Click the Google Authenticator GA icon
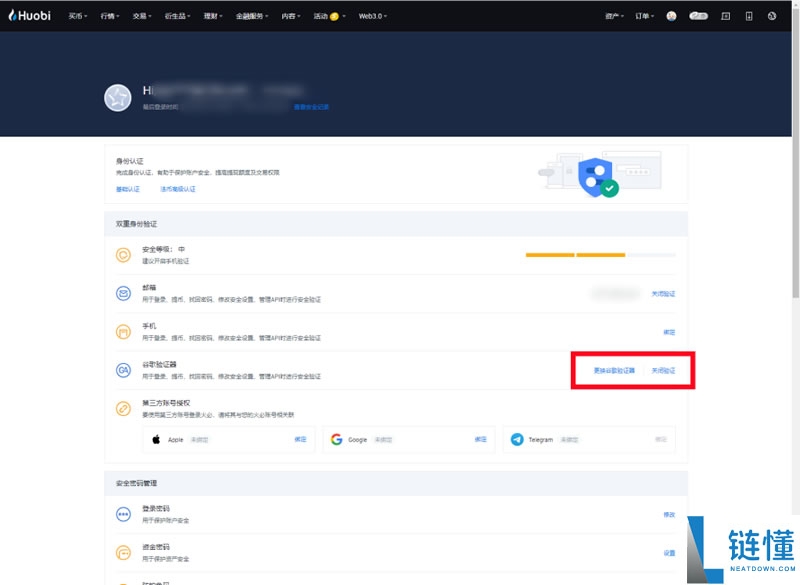The width and height of the screenshot is (800, 585). coord(123,370)
